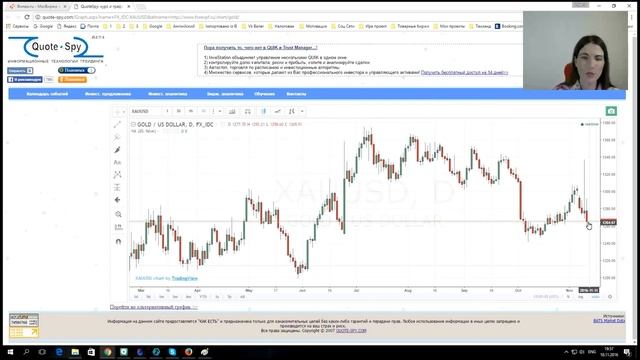Select the trend line drawing tool

118,124
